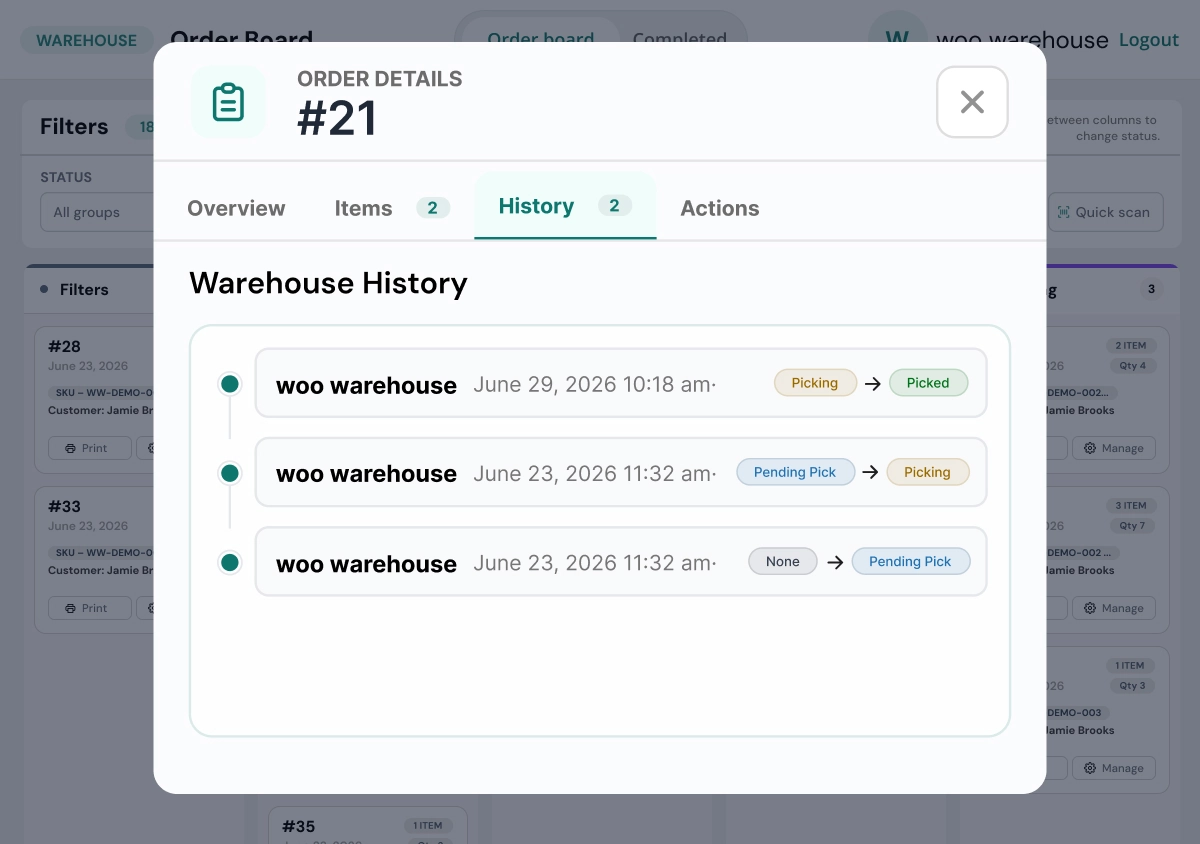
Task: Close the Order Details dialog
Action: click(x=972, y=102)
